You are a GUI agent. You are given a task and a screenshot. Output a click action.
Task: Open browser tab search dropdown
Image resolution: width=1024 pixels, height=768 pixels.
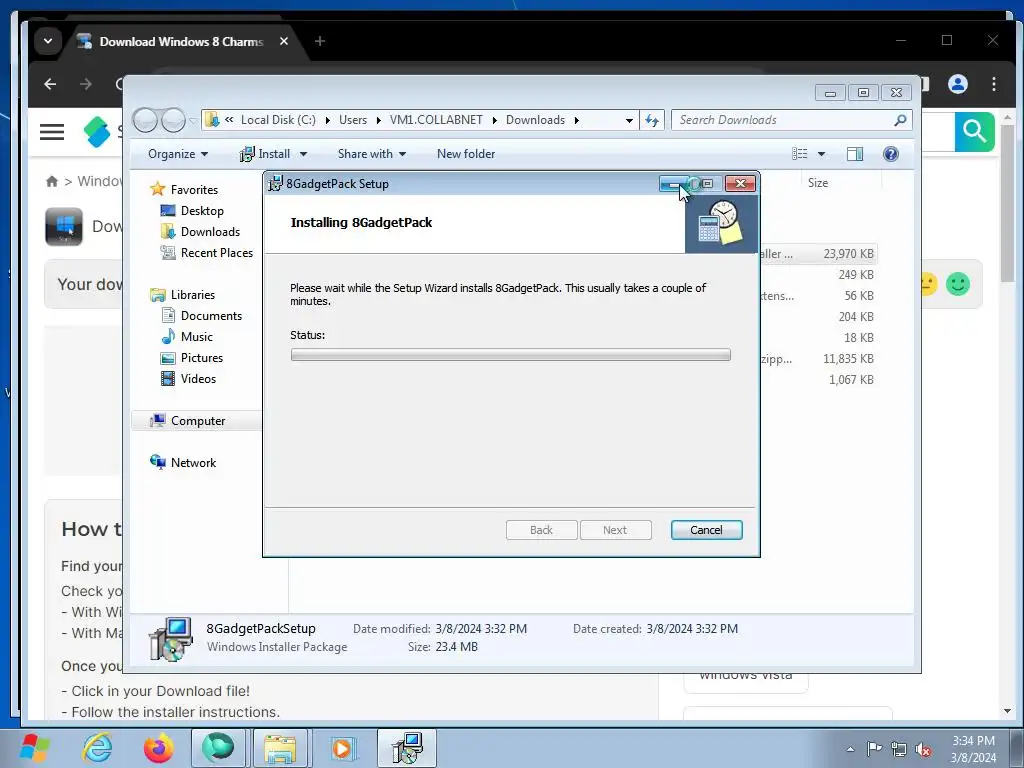click(x=48, y=41)
